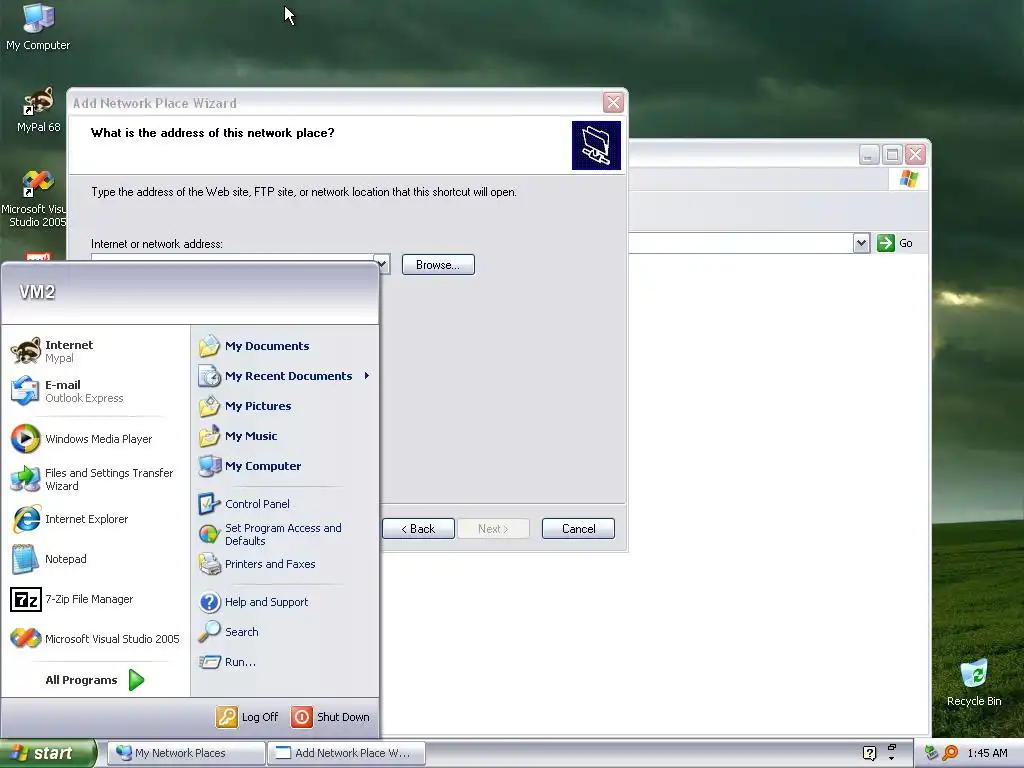Click the orange search tray icon

950,753
